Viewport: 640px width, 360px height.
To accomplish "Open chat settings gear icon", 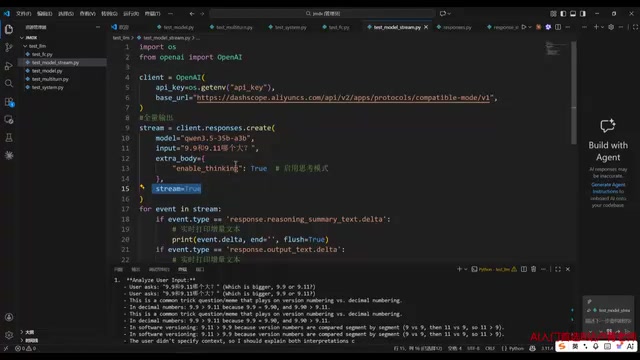I will point(611,27).
